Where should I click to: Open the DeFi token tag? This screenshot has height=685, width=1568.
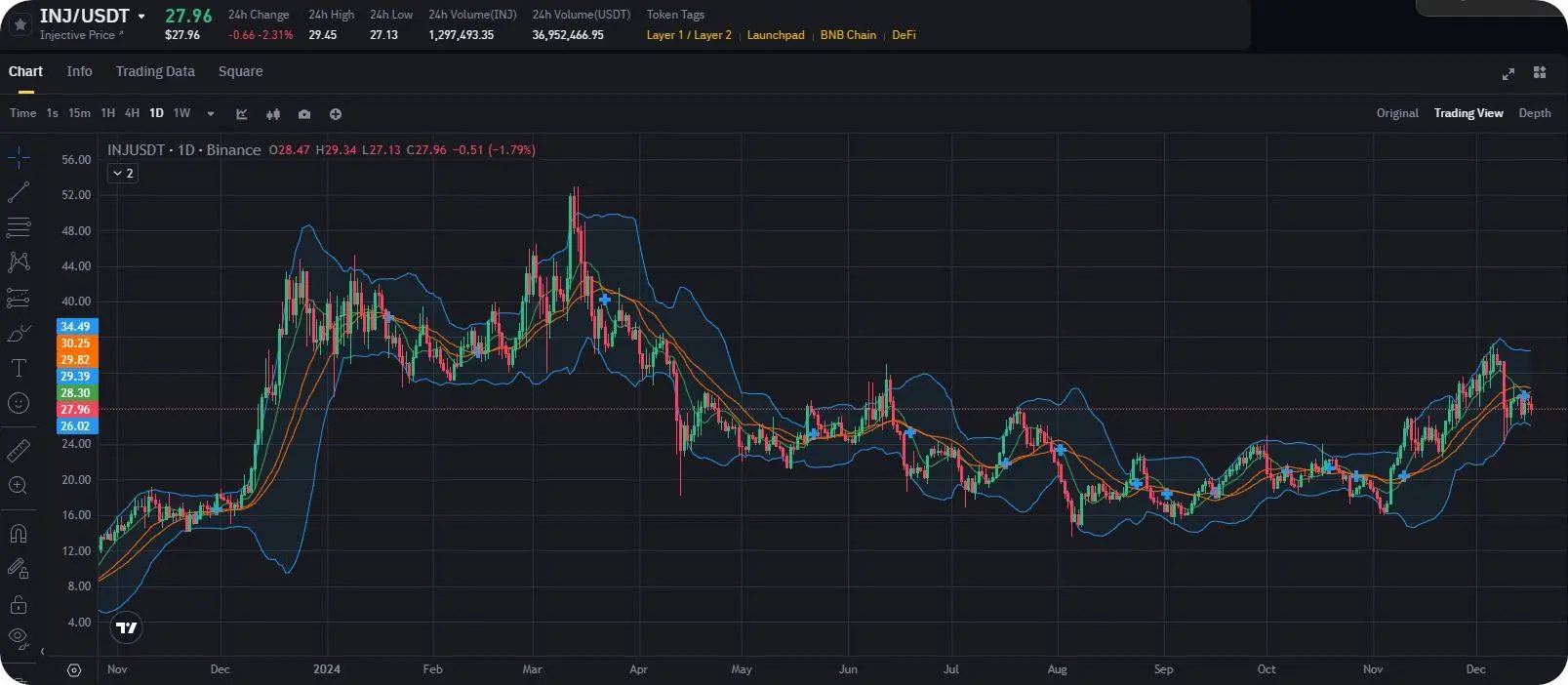click(x=904, y=35)
